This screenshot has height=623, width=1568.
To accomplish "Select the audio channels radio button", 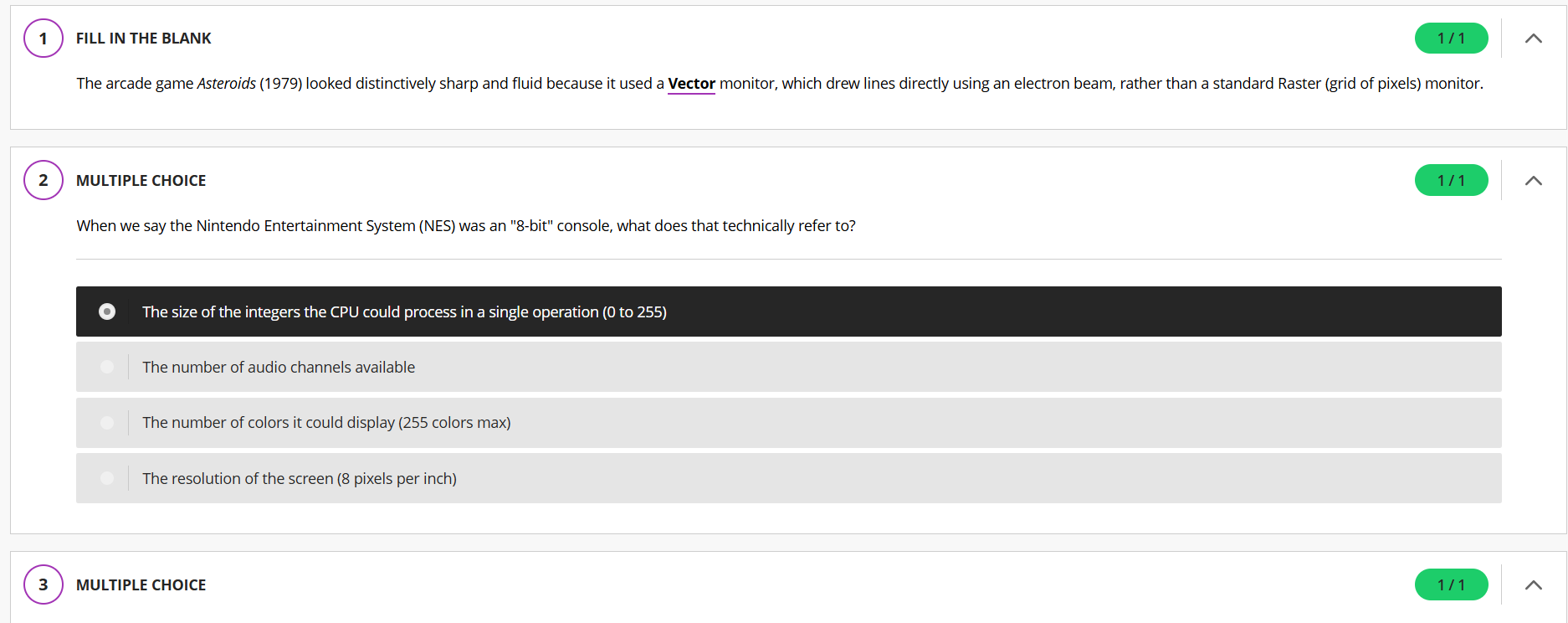I will [107, 367].
